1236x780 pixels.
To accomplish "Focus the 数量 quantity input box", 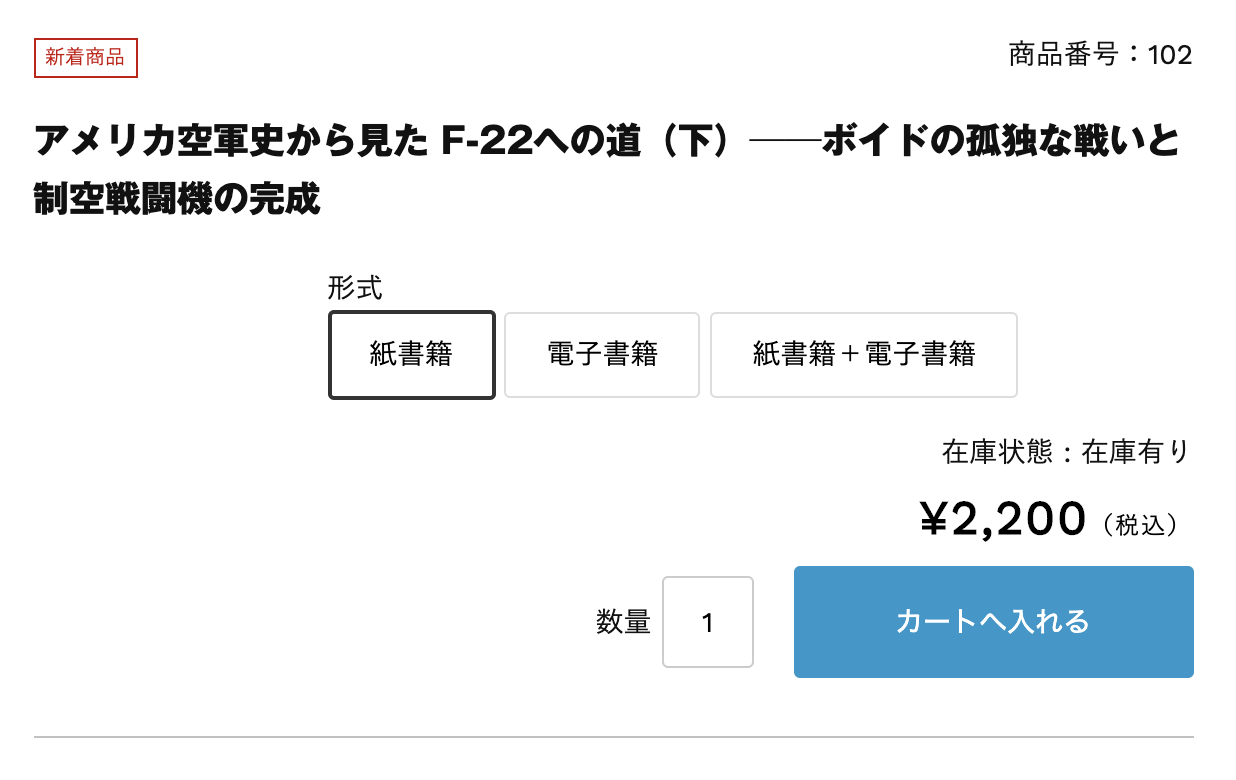I will pyautogui.click(x=708, y=622).
